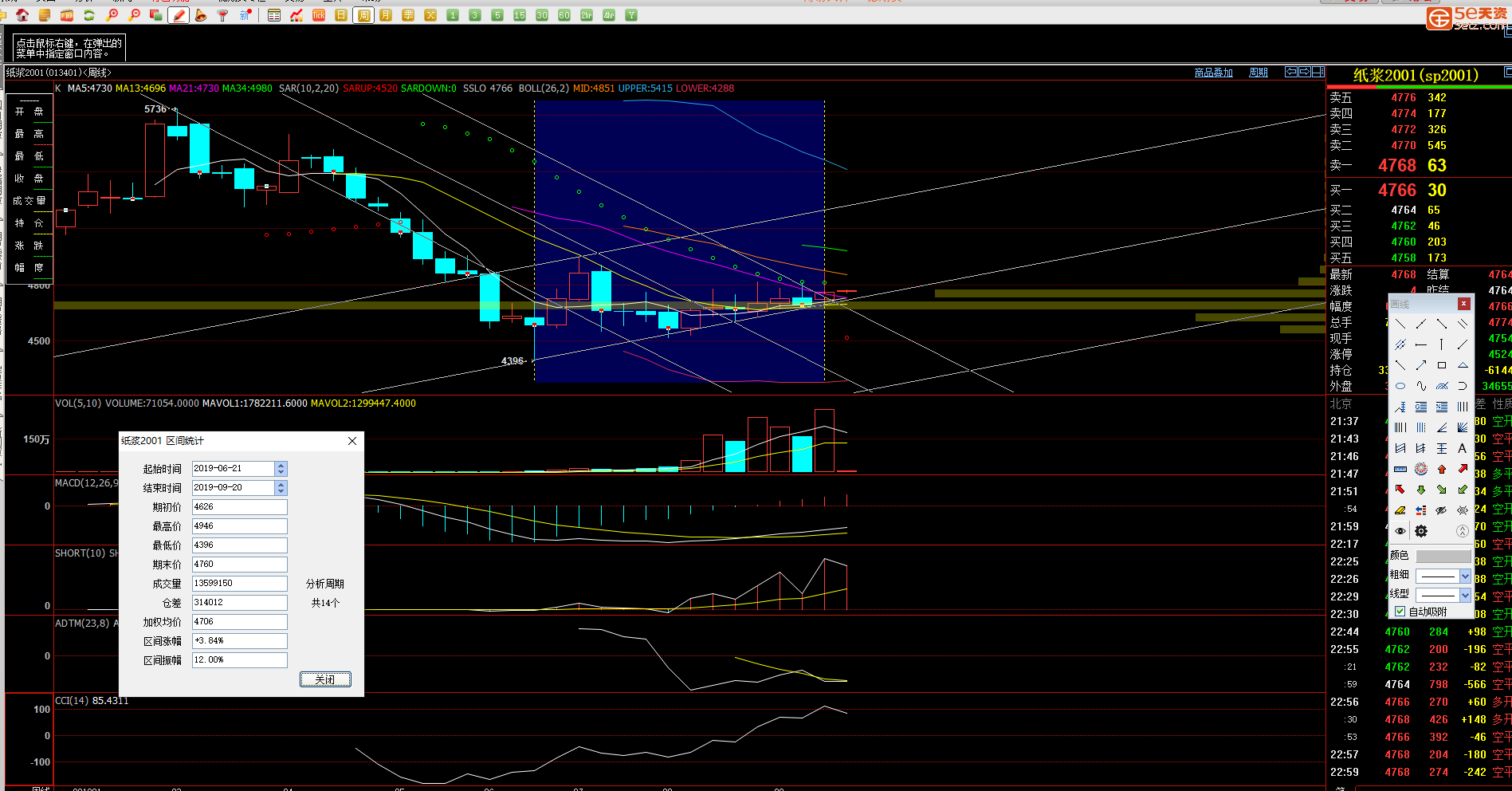Pick the eraser tool in drawing palette
The height and width of the screenshot is (791, 1512).
tap(1400, 510)
